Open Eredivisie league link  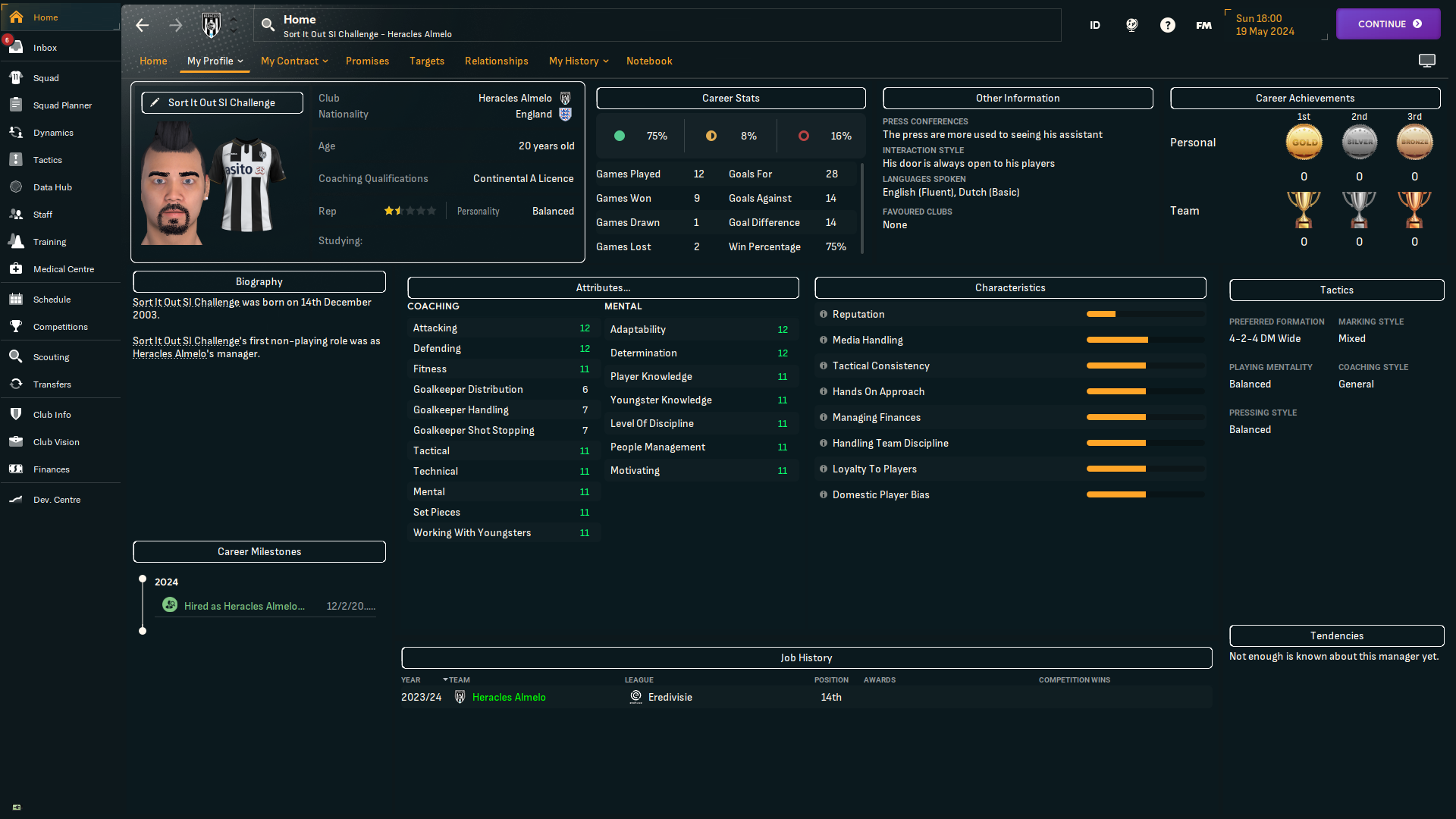[x=670, y=697]
